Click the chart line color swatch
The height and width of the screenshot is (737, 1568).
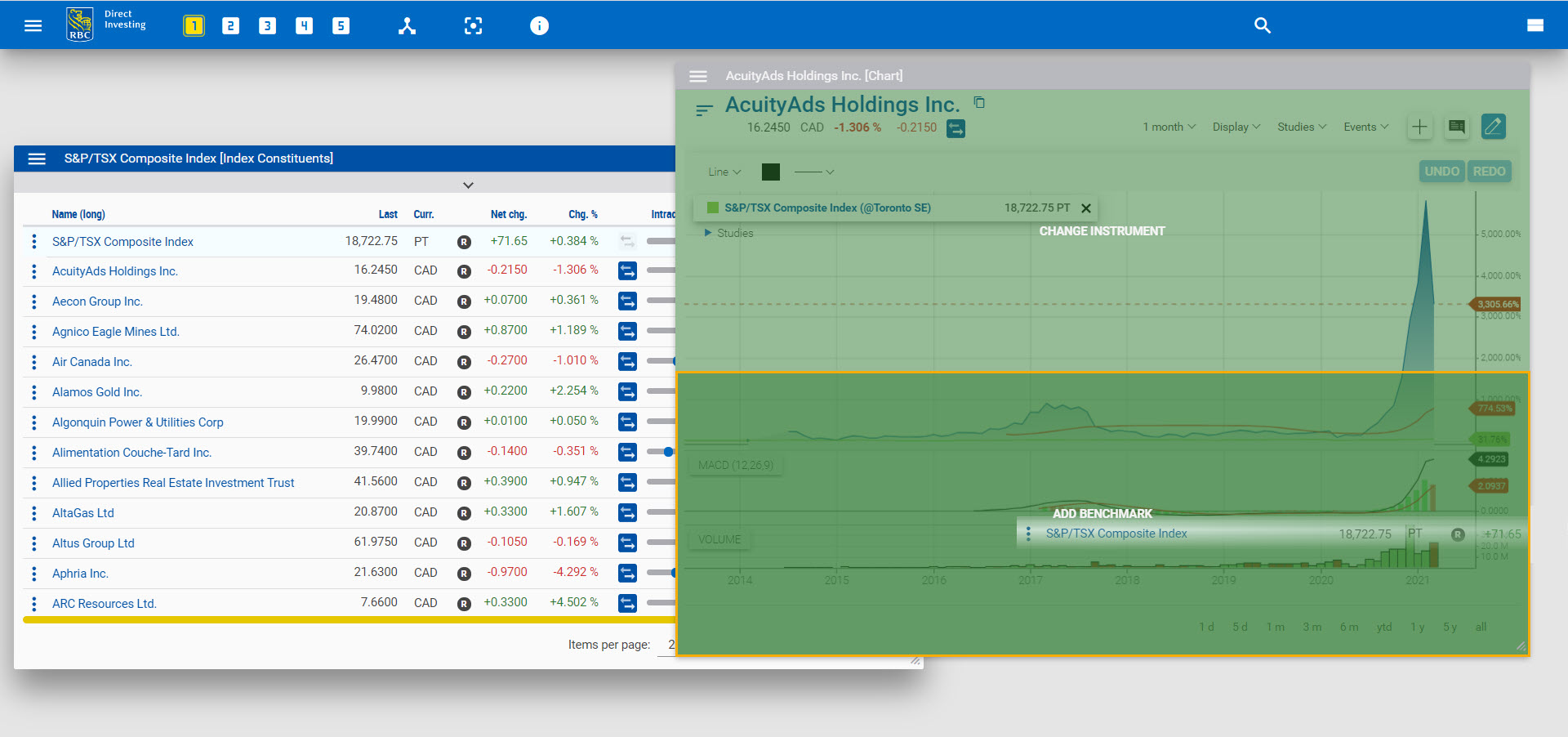point(770,172)
